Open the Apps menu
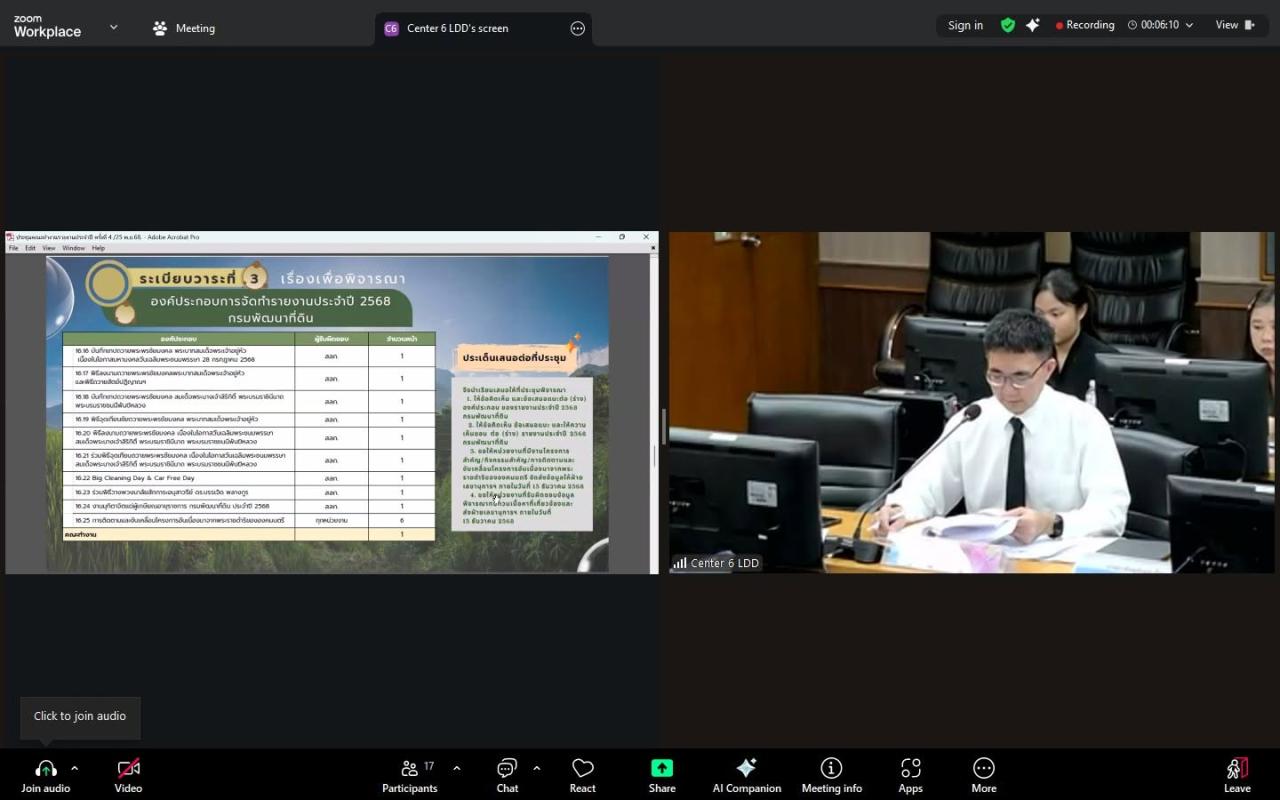This screenshot has width=1280, height=800. tap(910, 775)
